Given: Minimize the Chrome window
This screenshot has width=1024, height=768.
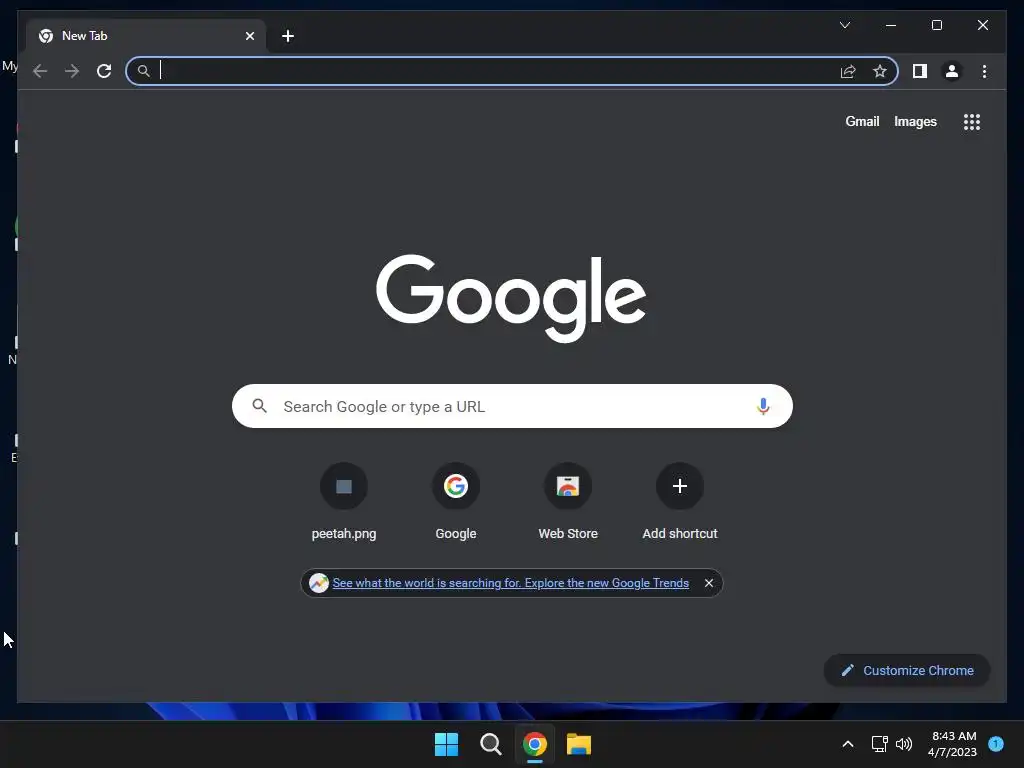Looking at the screenshot, I should (x=891, y=25).
